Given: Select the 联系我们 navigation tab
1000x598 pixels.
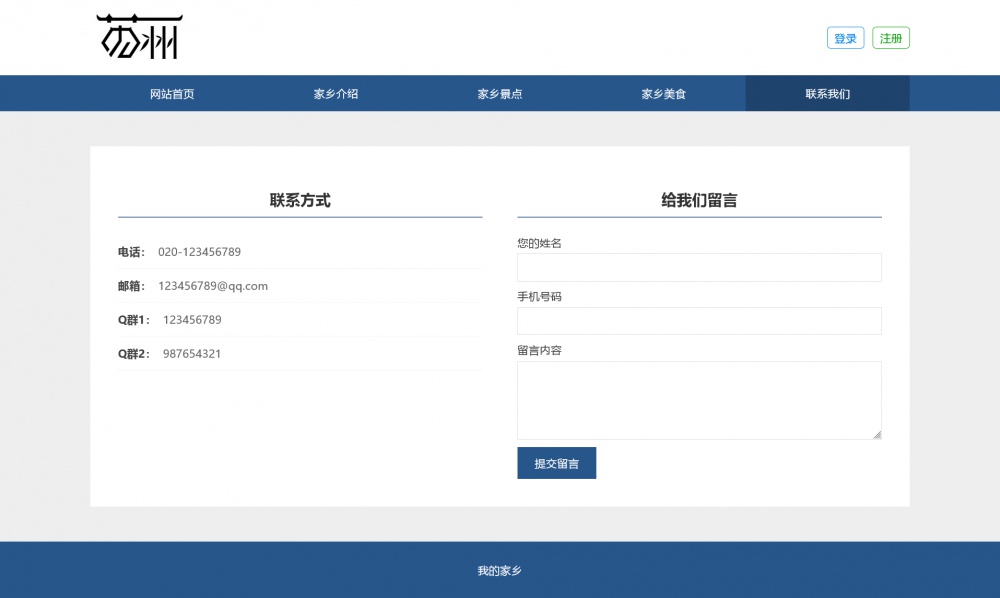Looking at the screenshot, I should pos(827,94).
